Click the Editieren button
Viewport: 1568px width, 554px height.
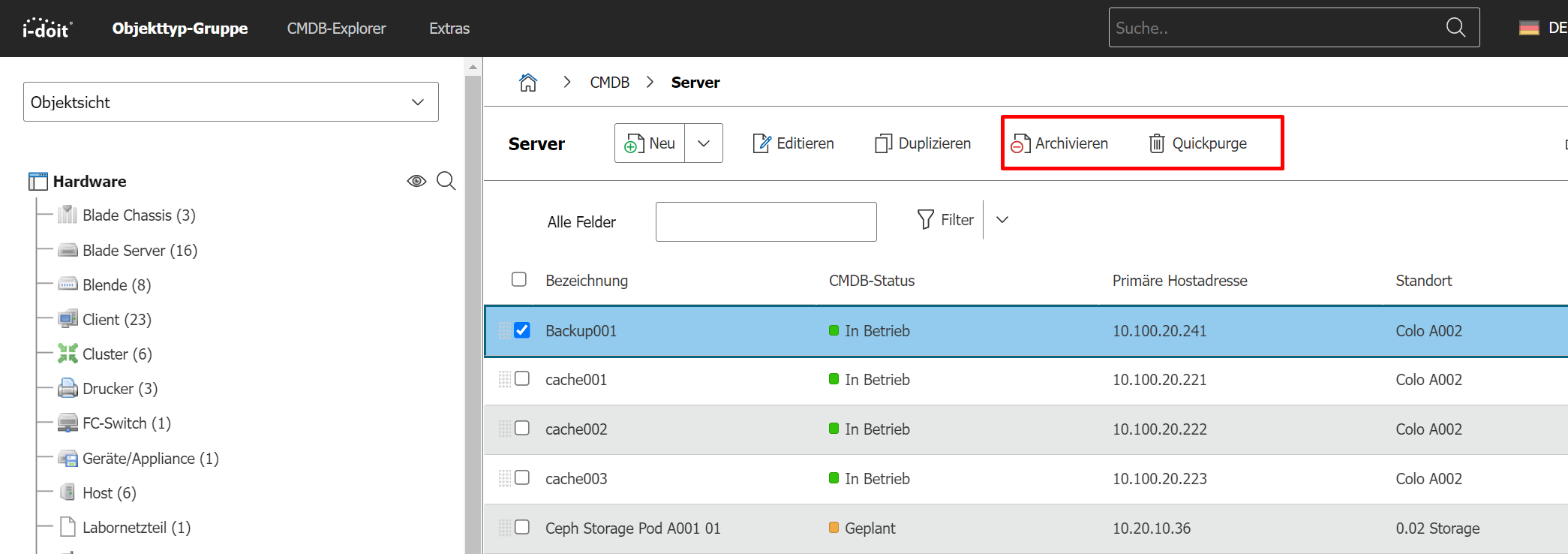(793, 143)
